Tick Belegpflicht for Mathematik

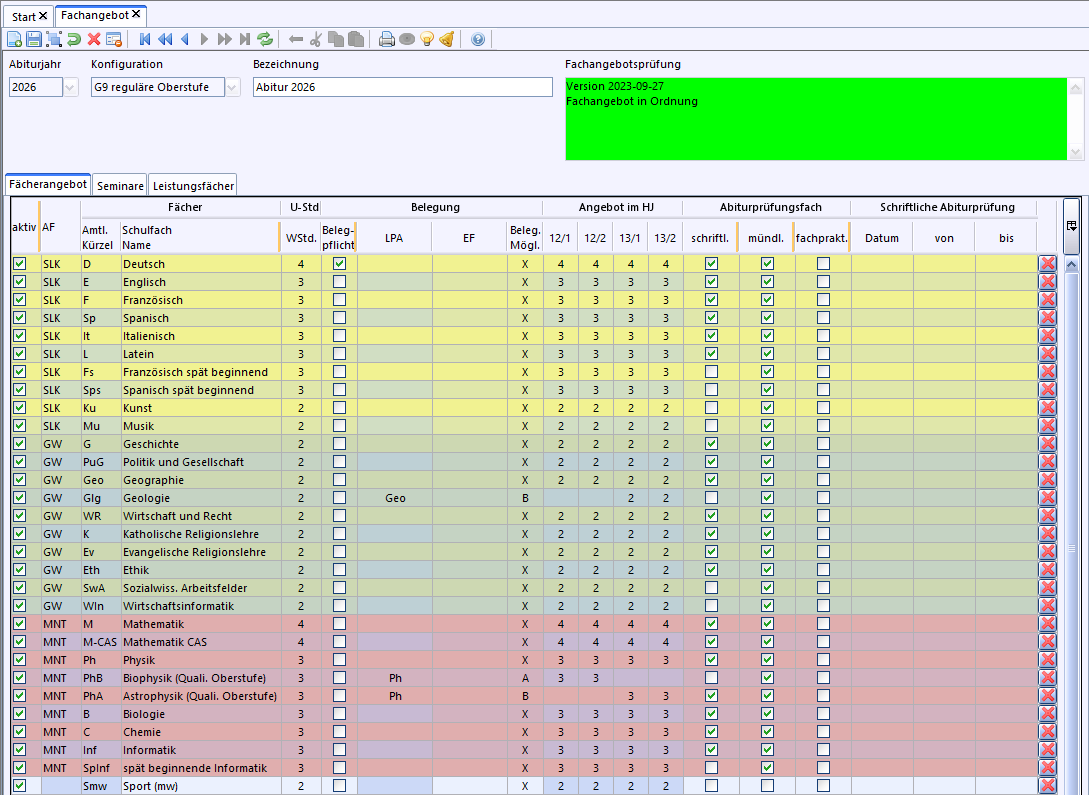coord(339,624)
